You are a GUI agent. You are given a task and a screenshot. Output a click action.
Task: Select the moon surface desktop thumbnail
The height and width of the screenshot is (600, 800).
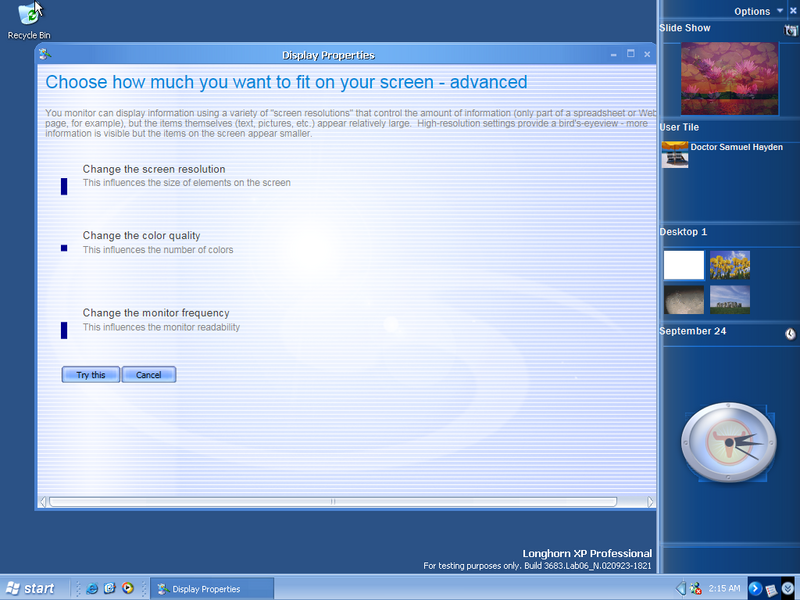[x=684, y=299]
